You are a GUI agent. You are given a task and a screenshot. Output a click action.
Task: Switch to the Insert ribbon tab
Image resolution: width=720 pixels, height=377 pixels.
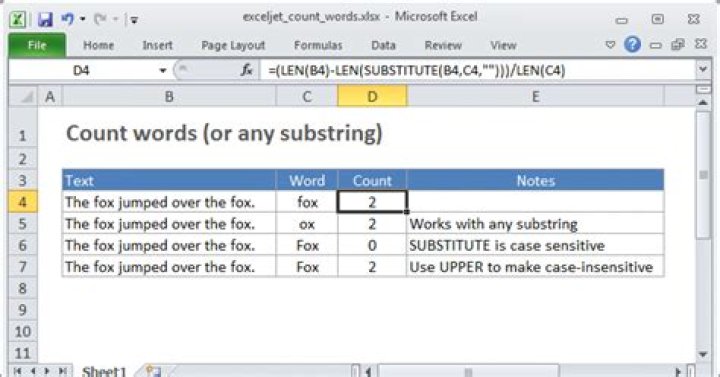(157, 45)
